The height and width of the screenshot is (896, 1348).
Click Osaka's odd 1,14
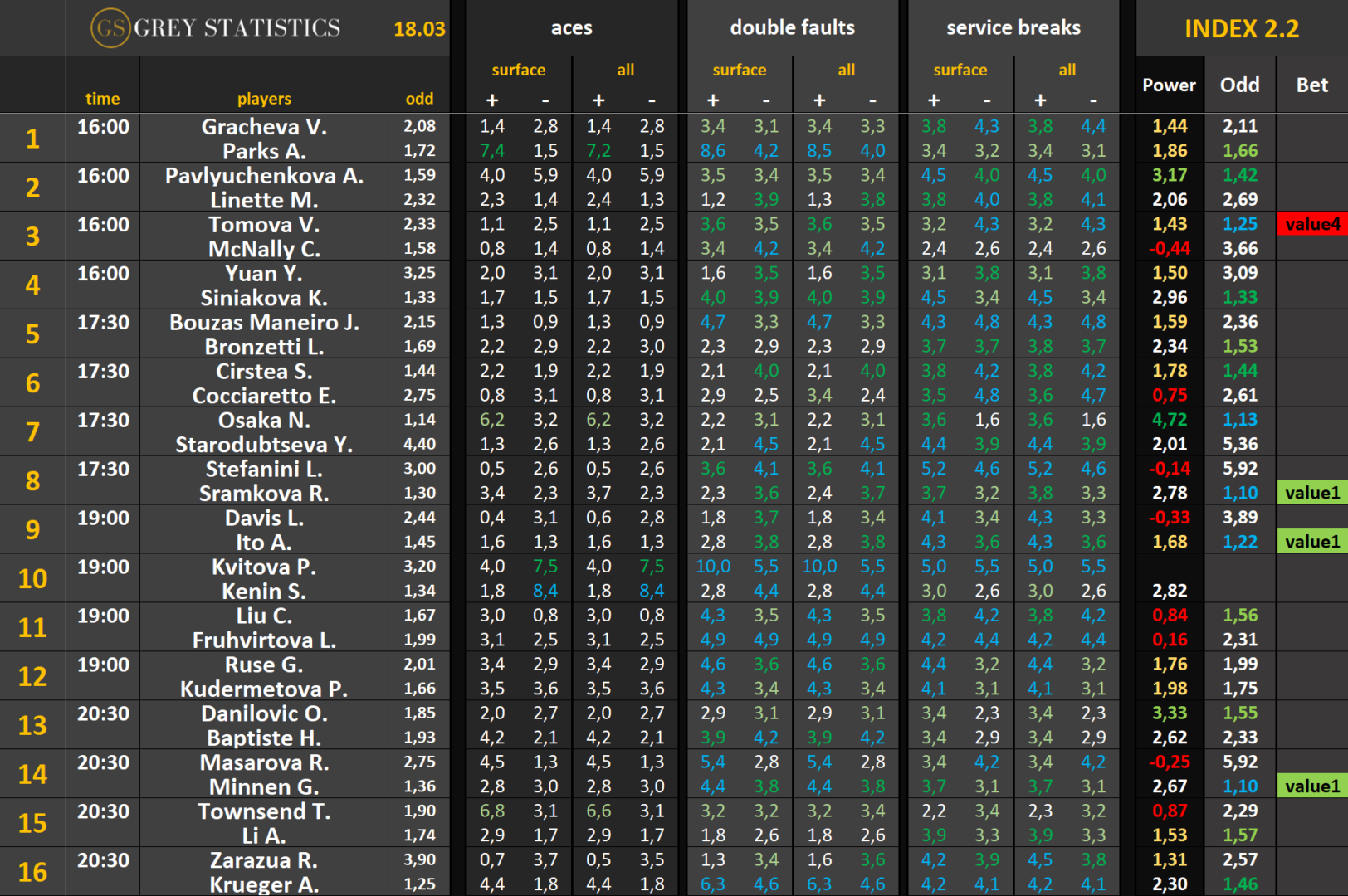(419, 421)
